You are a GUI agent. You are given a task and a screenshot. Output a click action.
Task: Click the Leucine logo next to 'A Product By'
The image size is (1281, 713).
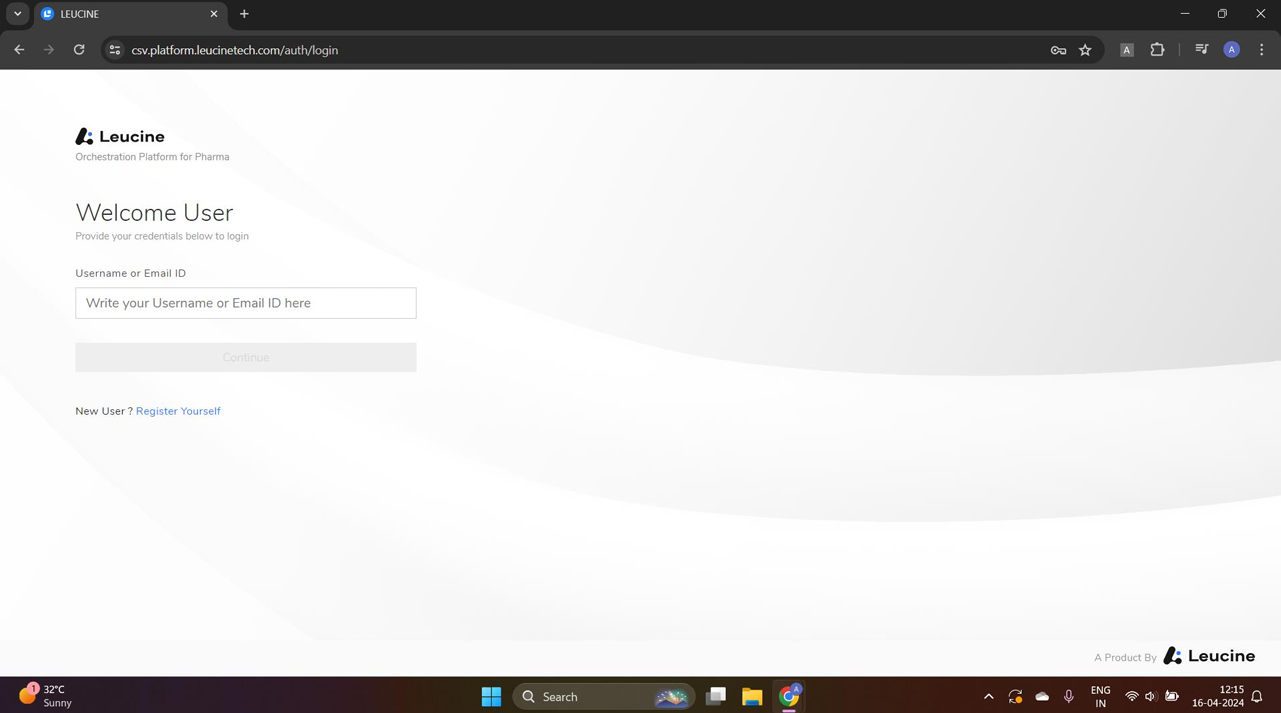1209,656
